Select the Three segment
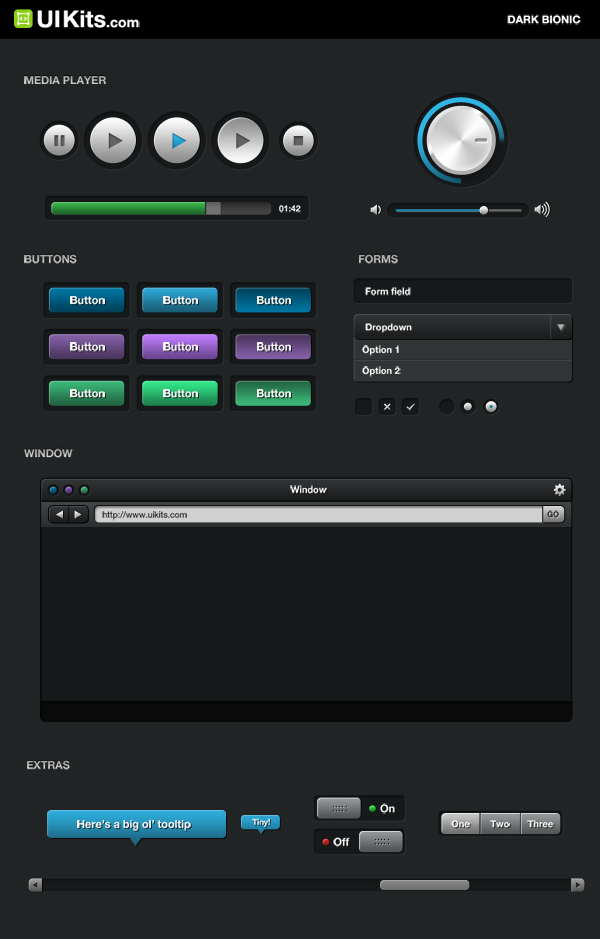This screenshot has width=600, height=939. tap(541, 824)
